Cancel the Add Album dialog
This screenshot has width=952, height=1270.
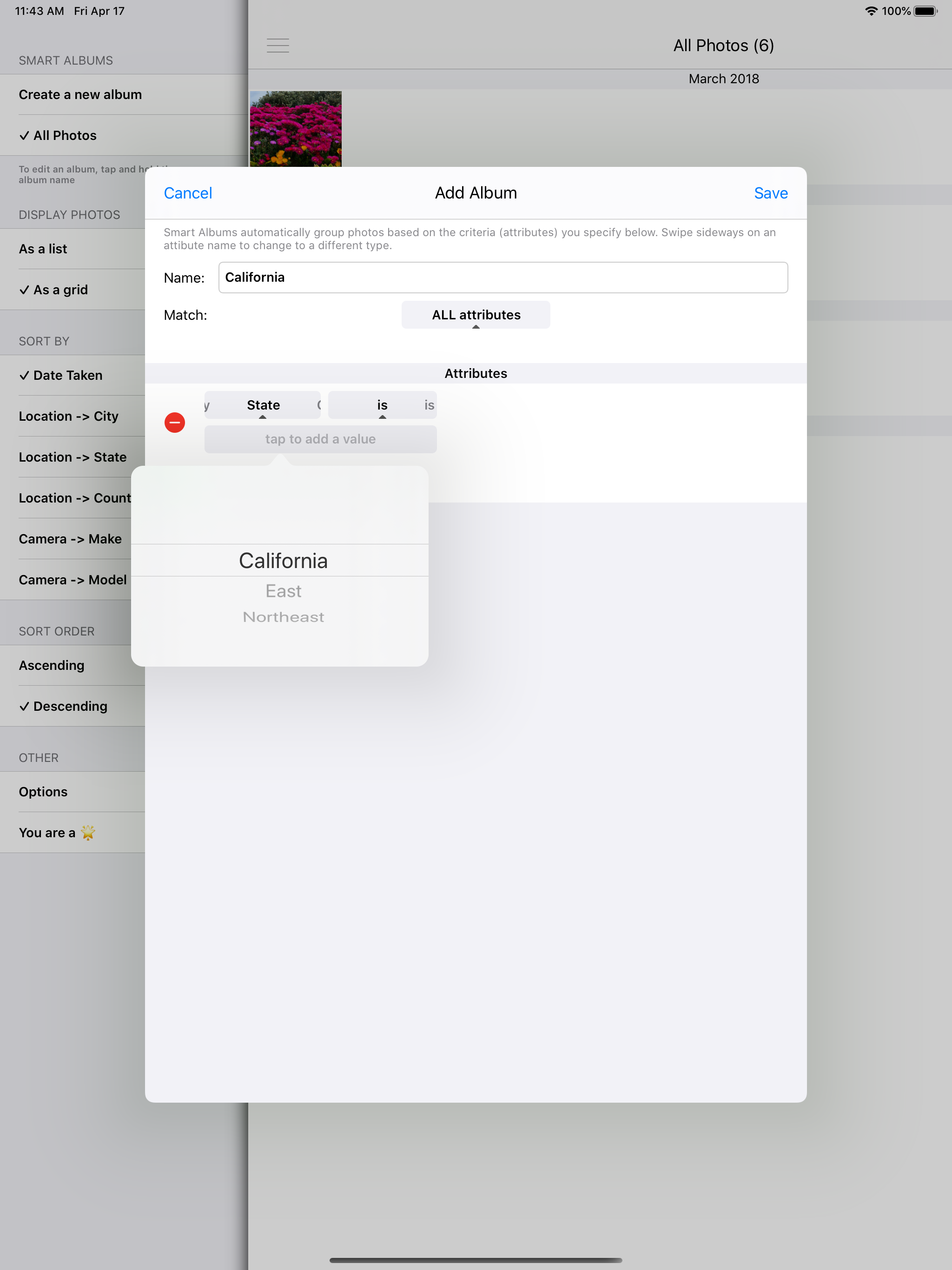188,193
